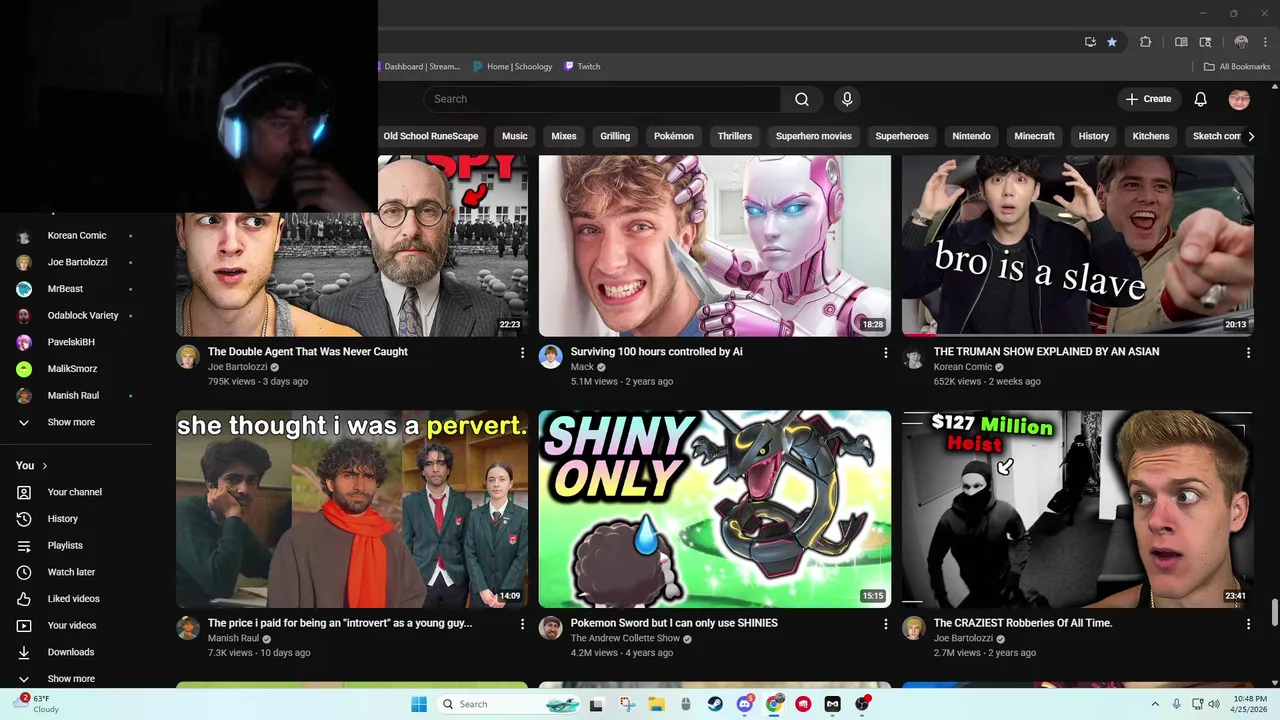
Task: Expand the You section chevron
Action: [45, 466]
